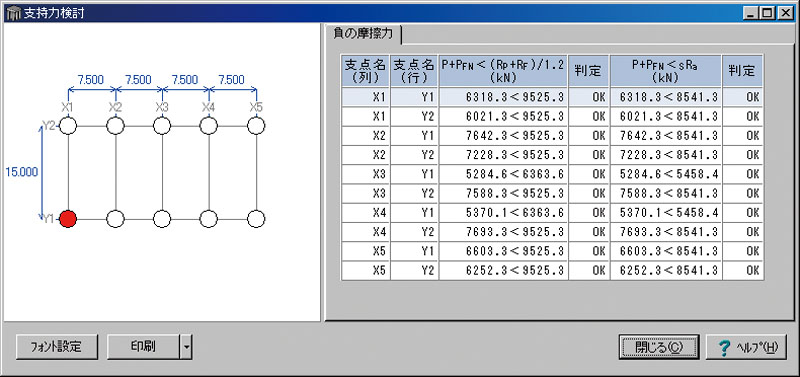Image resolution: width=800 pixels, height=377 pixels.
Task: Click the 印刷 button
Action: click(143, 347)
